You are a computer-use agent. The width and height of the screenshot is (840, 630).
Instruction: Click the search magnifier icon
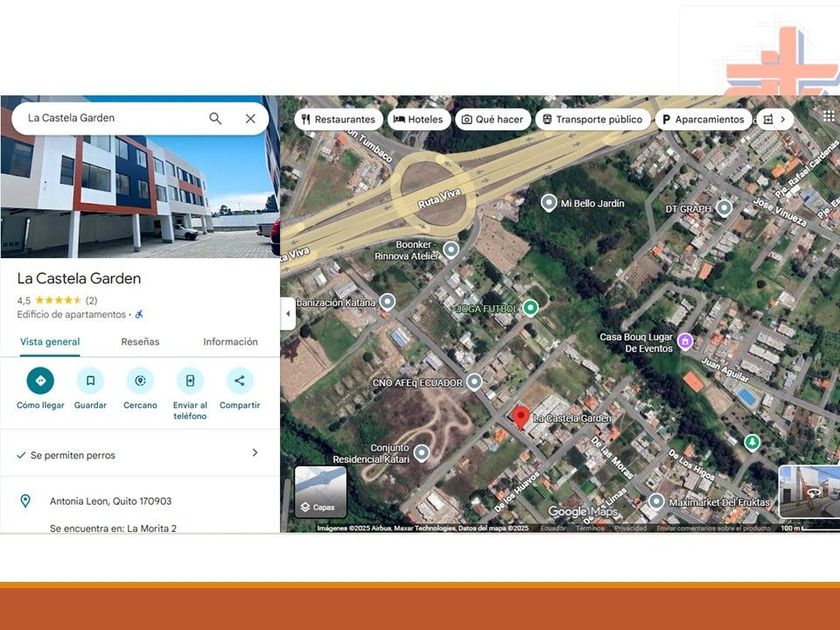click(x=215, y=118)
